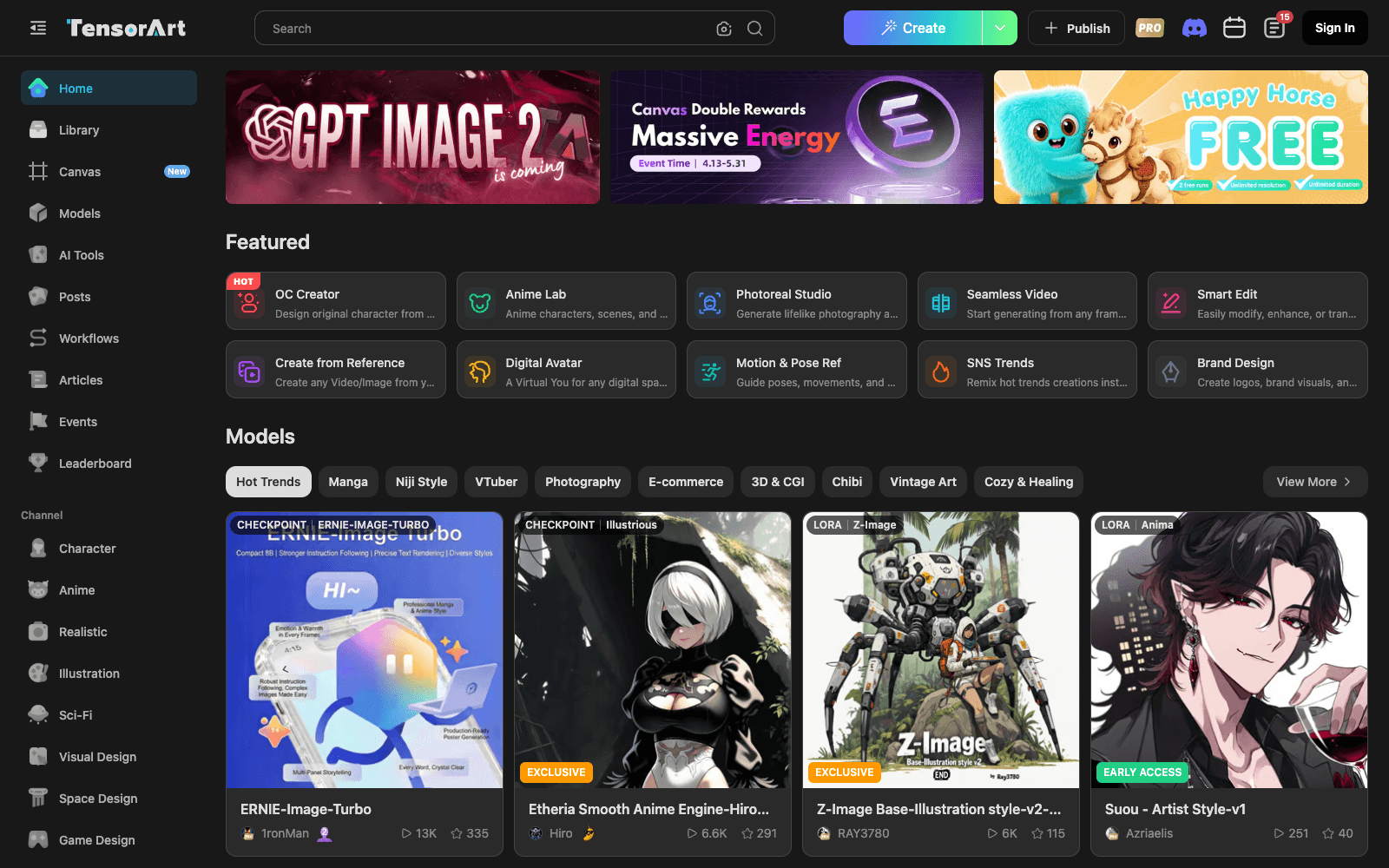
Task: Open AI Tools in sidebar
Action: pos(109,255)
